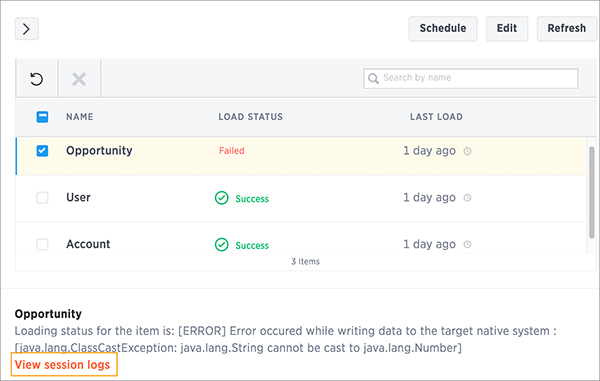Click clock icon beside User last load

point(467,198)
